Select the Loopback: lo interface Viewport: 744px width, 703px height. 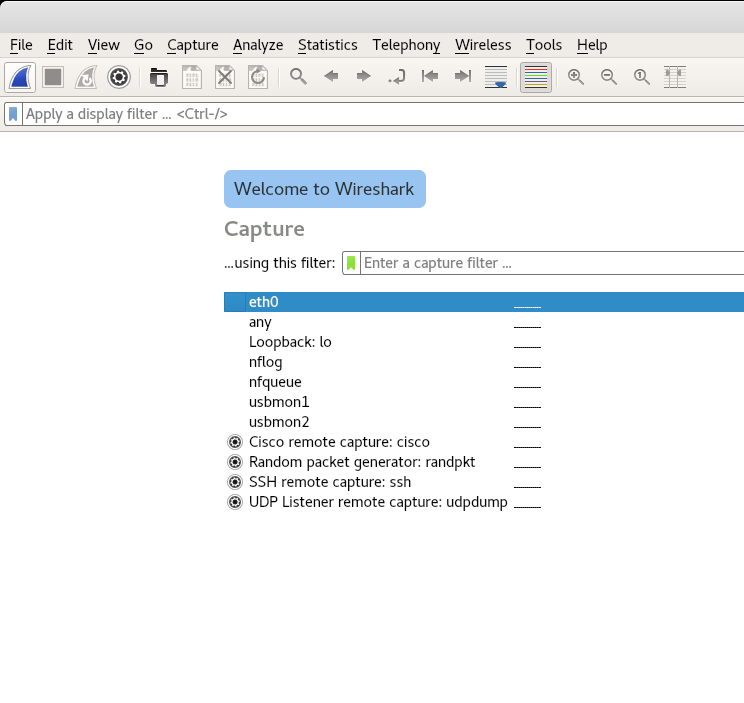pos(290,342)
